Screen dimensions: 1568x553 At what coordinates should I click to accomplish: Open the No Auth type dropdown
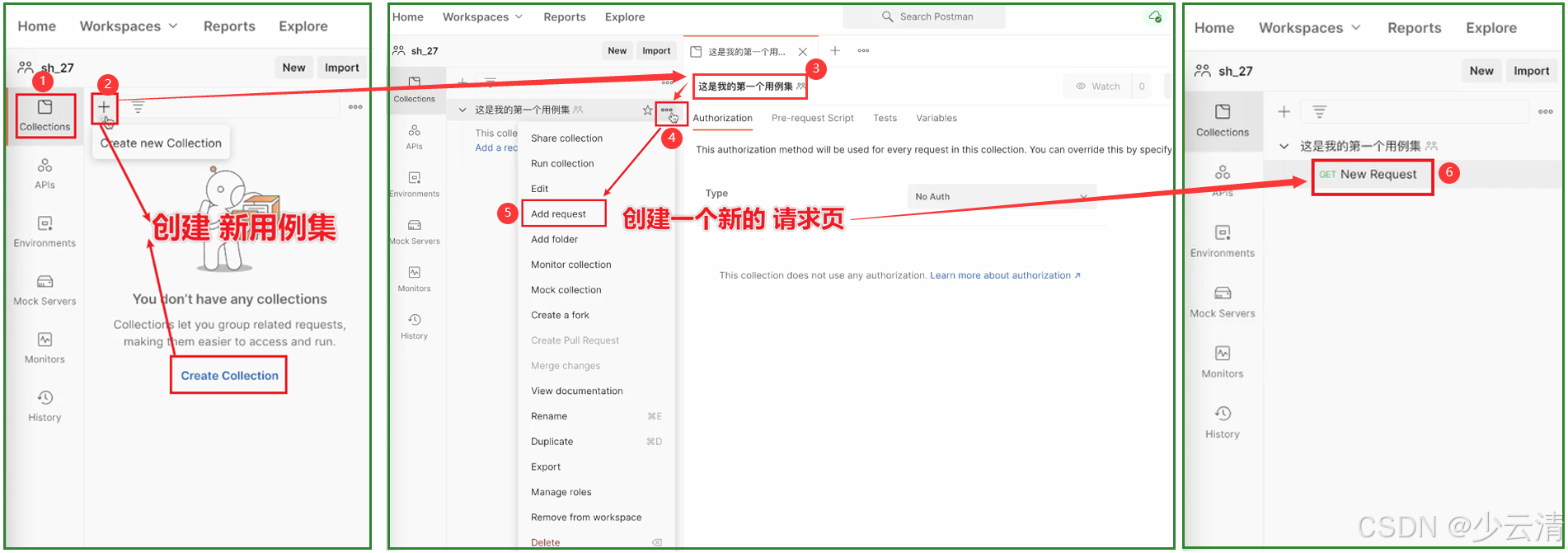point(1002,196)
